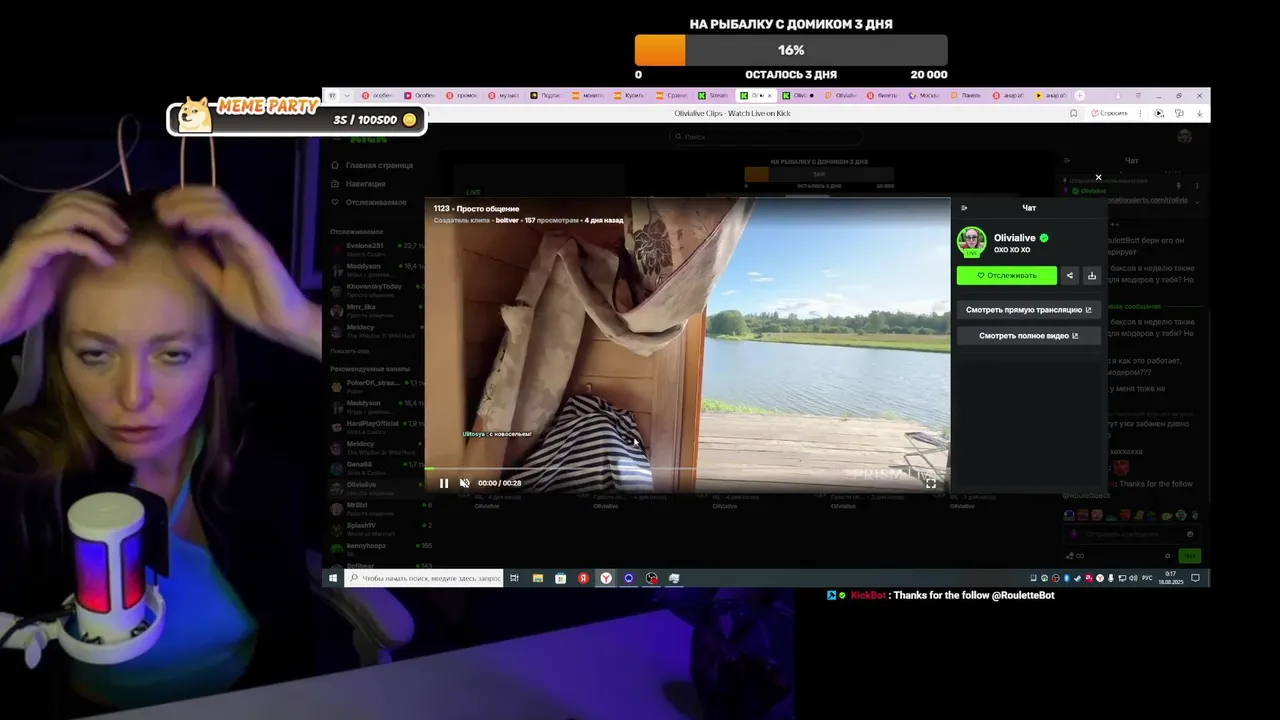
Task: Open Task View on the taskbar
Action: [514, 578]
